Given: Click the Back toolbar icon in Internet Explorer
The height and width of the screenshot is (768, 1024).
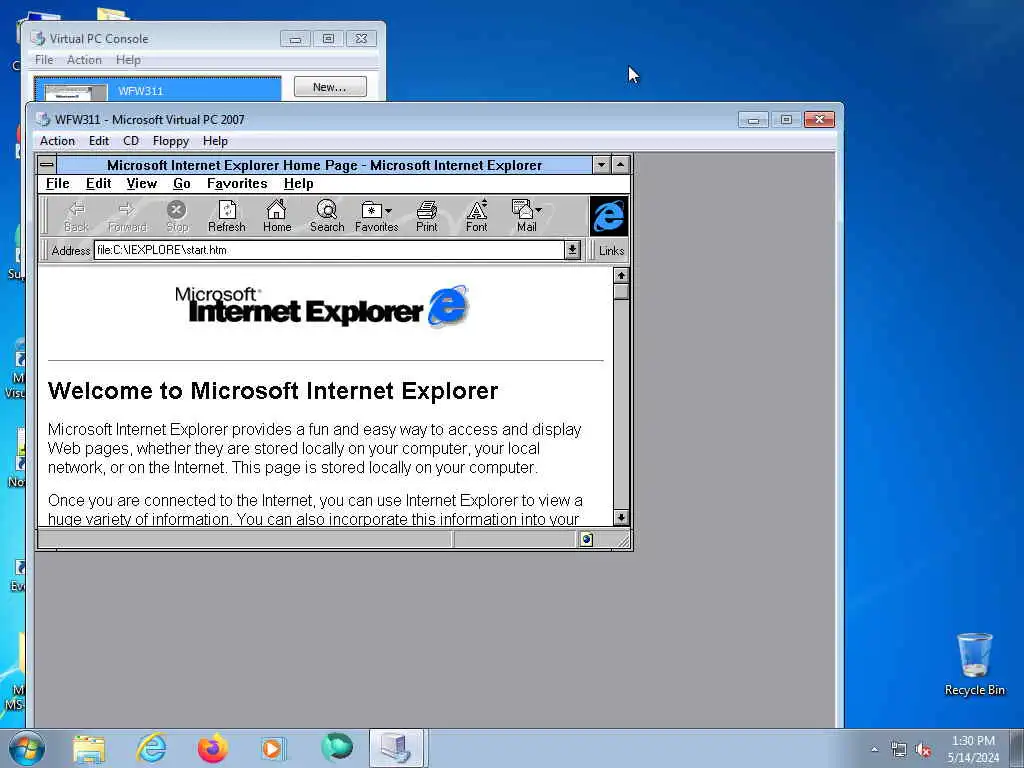Looking at the screenshot, I should [76, 216].
